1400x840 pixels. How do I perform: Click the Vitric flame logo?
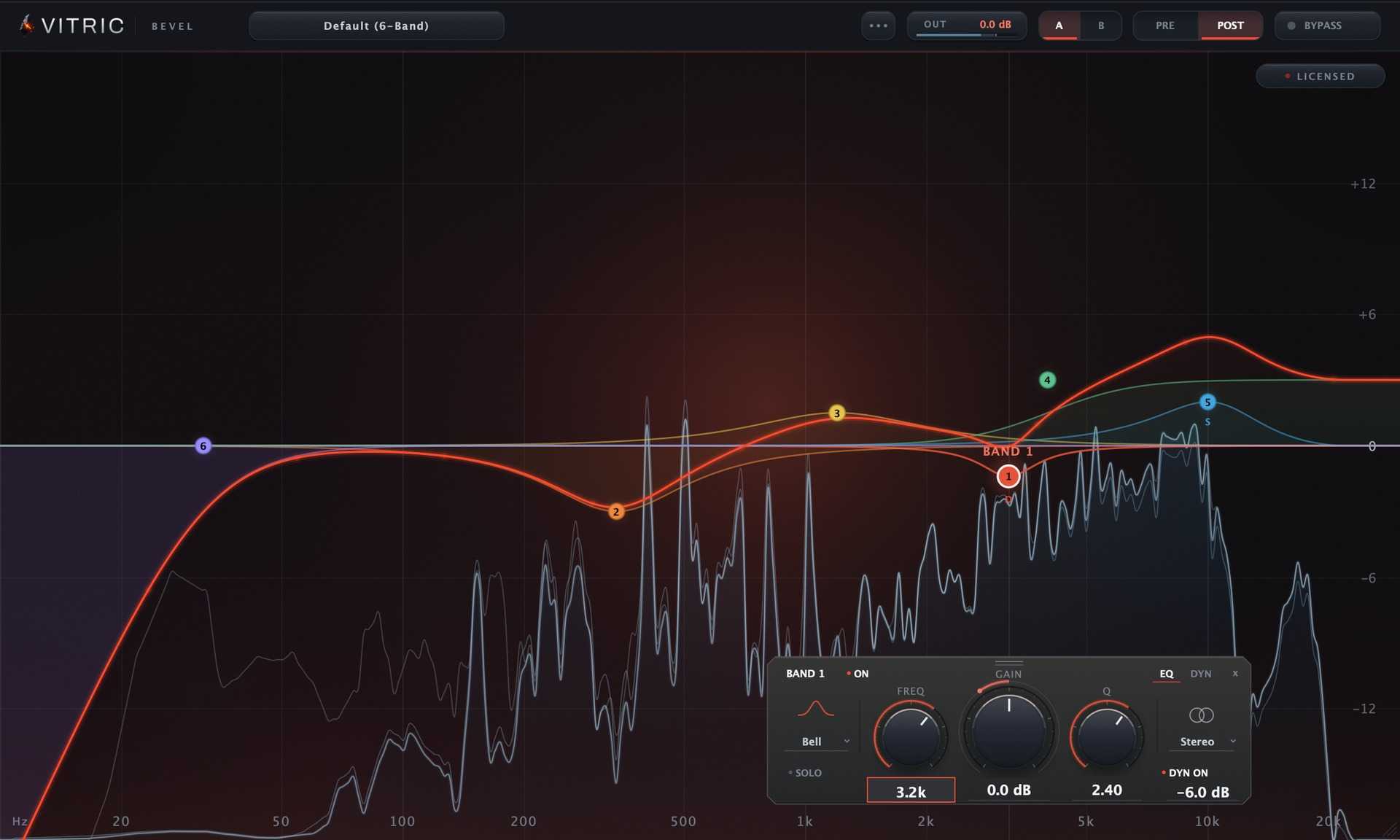(x=27, y=25)
